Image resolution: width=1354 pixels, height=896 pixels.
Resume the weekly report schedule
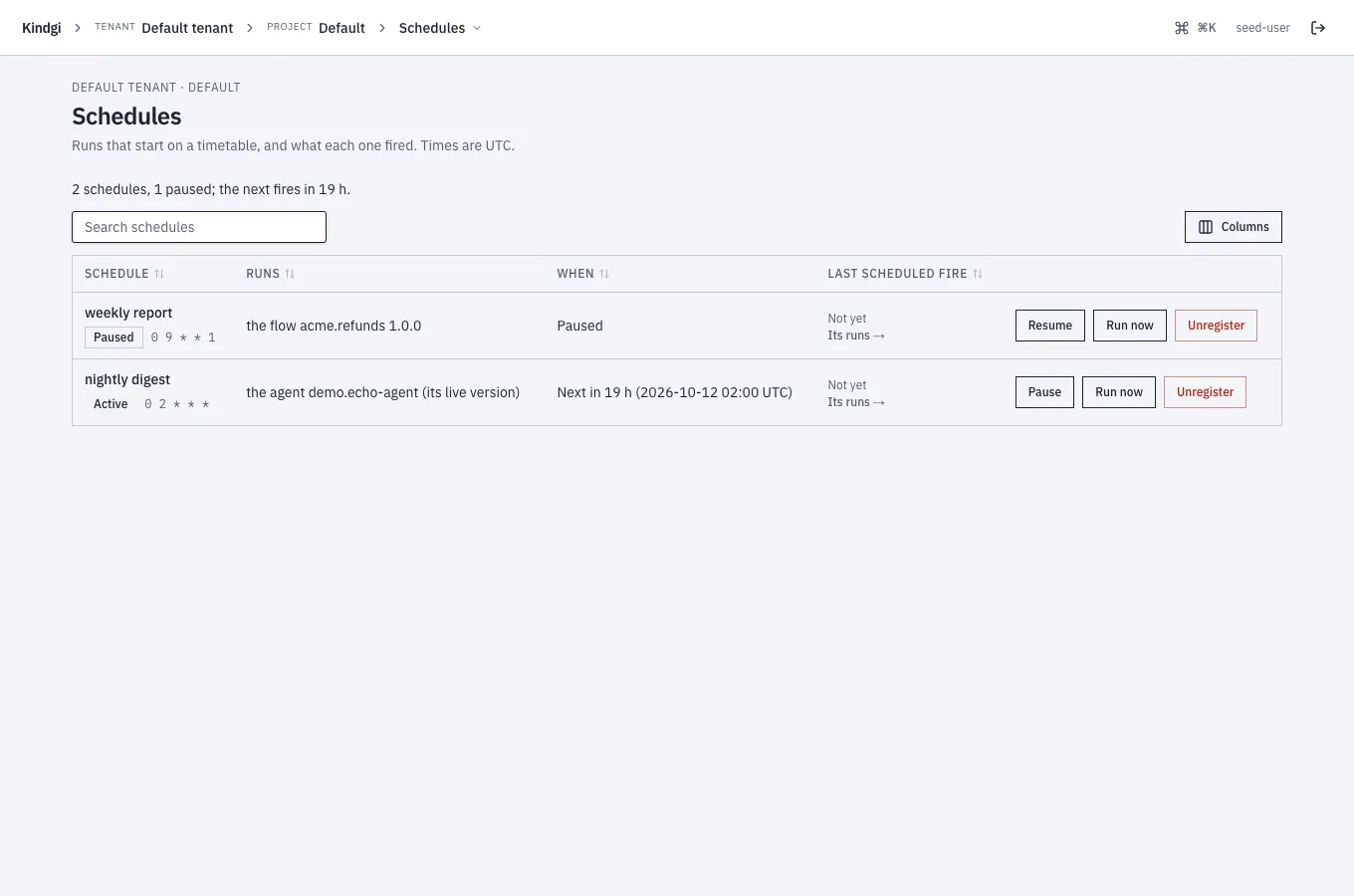(1050, 326)
